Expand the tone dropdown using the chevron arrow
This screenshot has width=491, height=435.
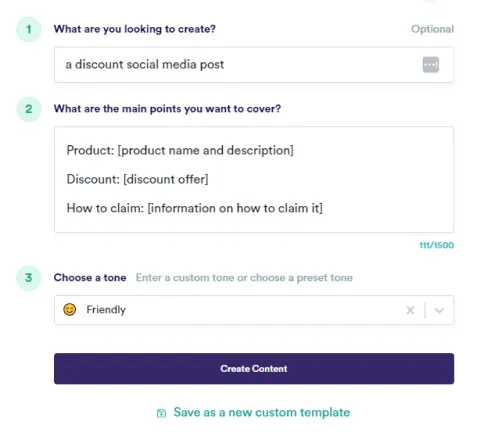pyautogui.click(x=439, y=311)
